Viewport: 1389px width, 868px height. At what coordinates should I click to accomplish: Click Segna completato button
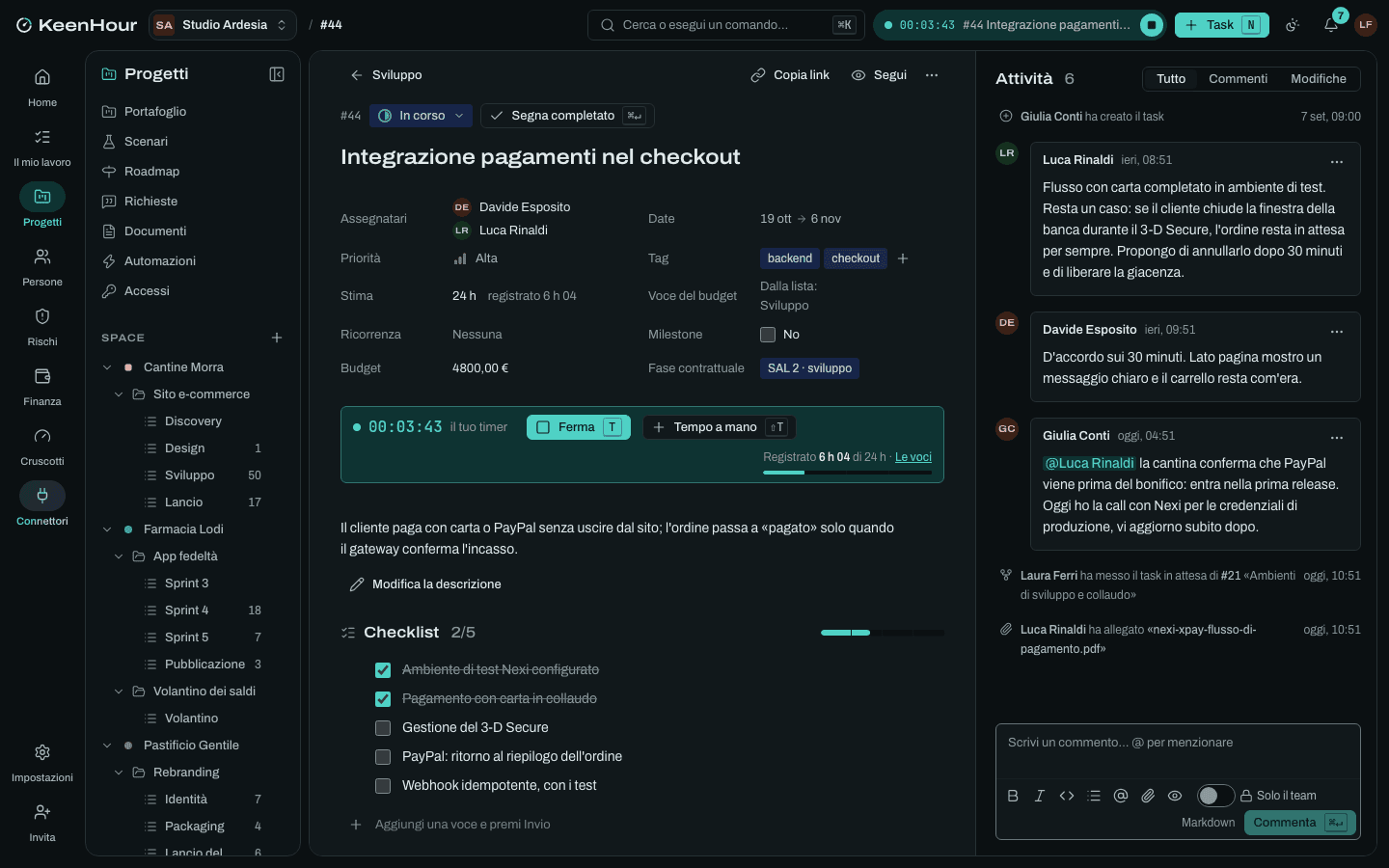(567, 116)
